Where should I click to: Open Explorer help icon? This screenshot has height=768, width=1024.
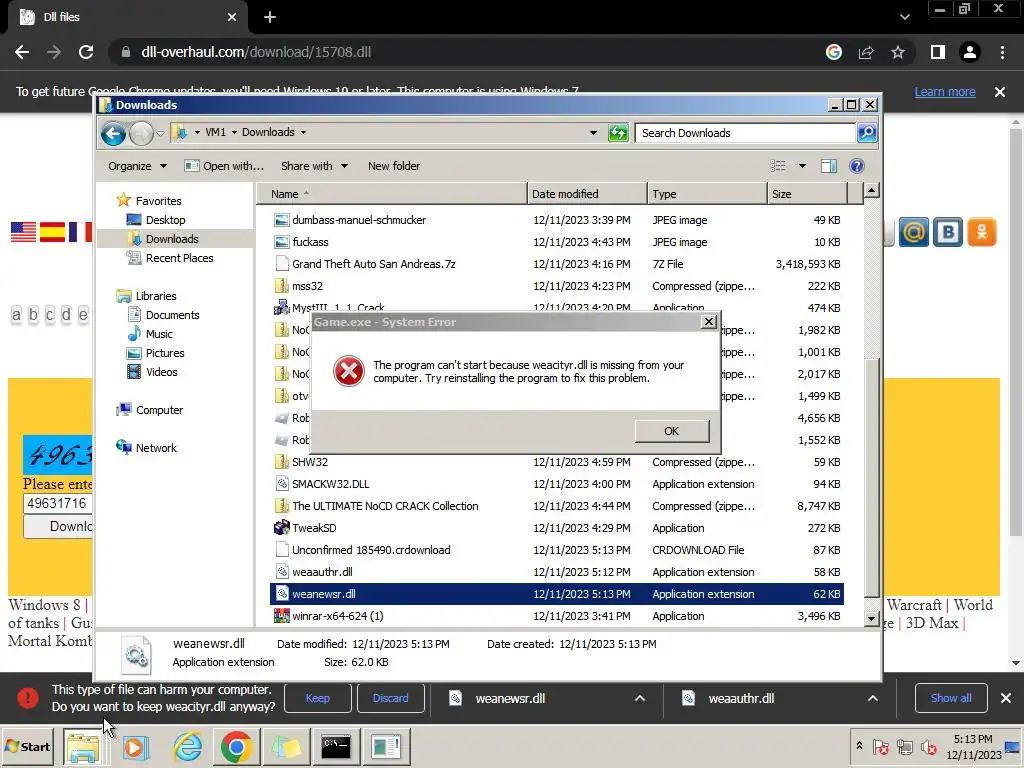point(857,166)
